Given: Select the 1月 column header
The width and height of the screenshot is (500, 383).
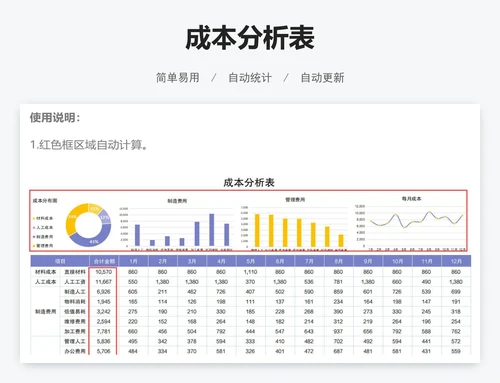Looking at the screenshot, I should pos(133,261).
